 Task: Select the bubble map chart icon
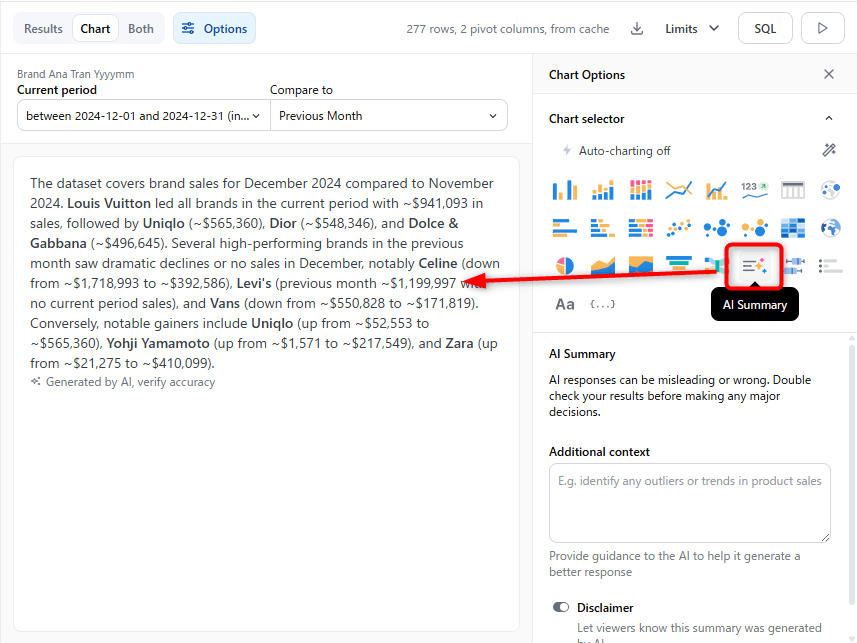830,190
